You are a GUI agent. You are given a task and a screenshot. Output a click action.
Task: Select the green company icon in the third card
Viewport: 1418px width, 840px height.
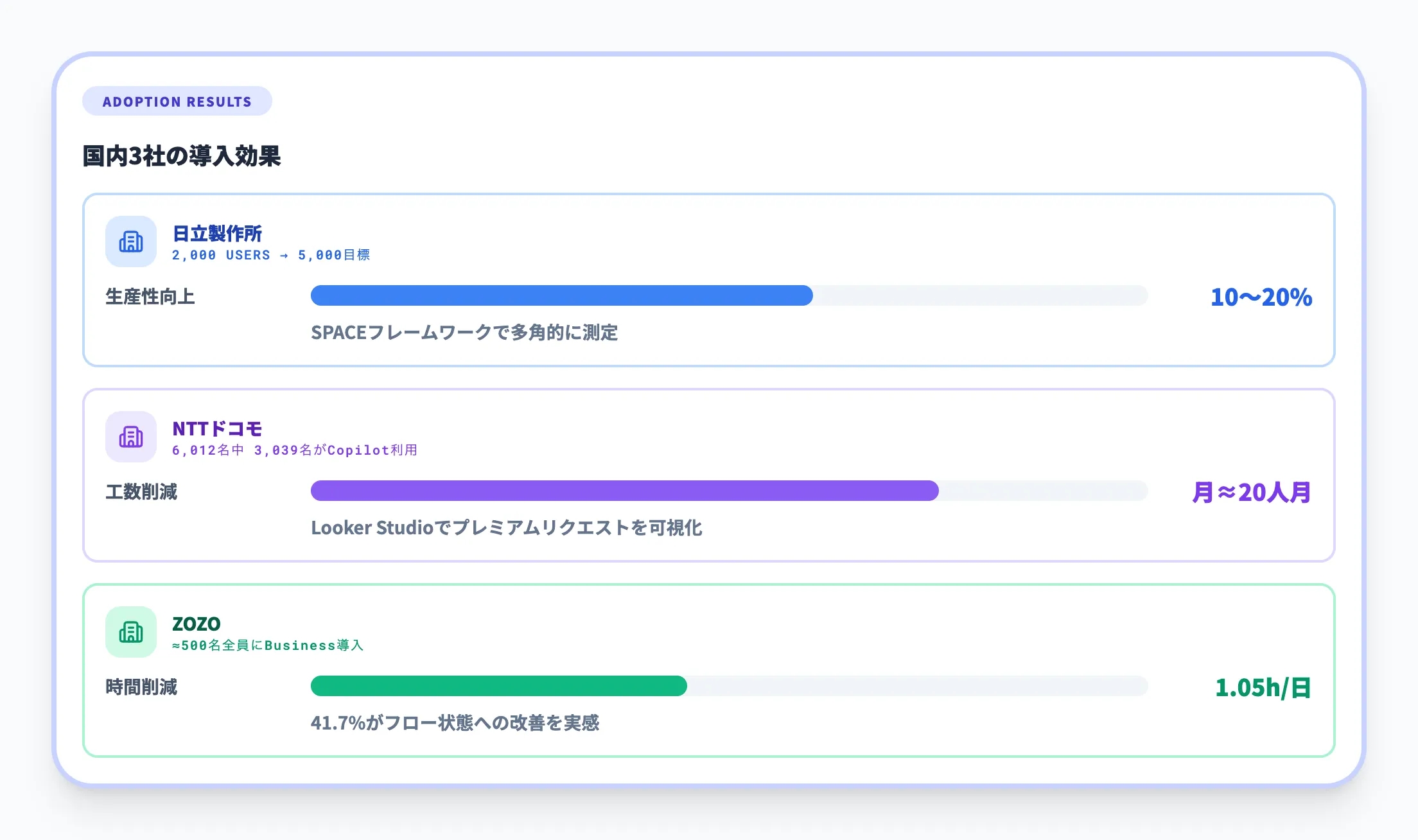coord(130,632)
